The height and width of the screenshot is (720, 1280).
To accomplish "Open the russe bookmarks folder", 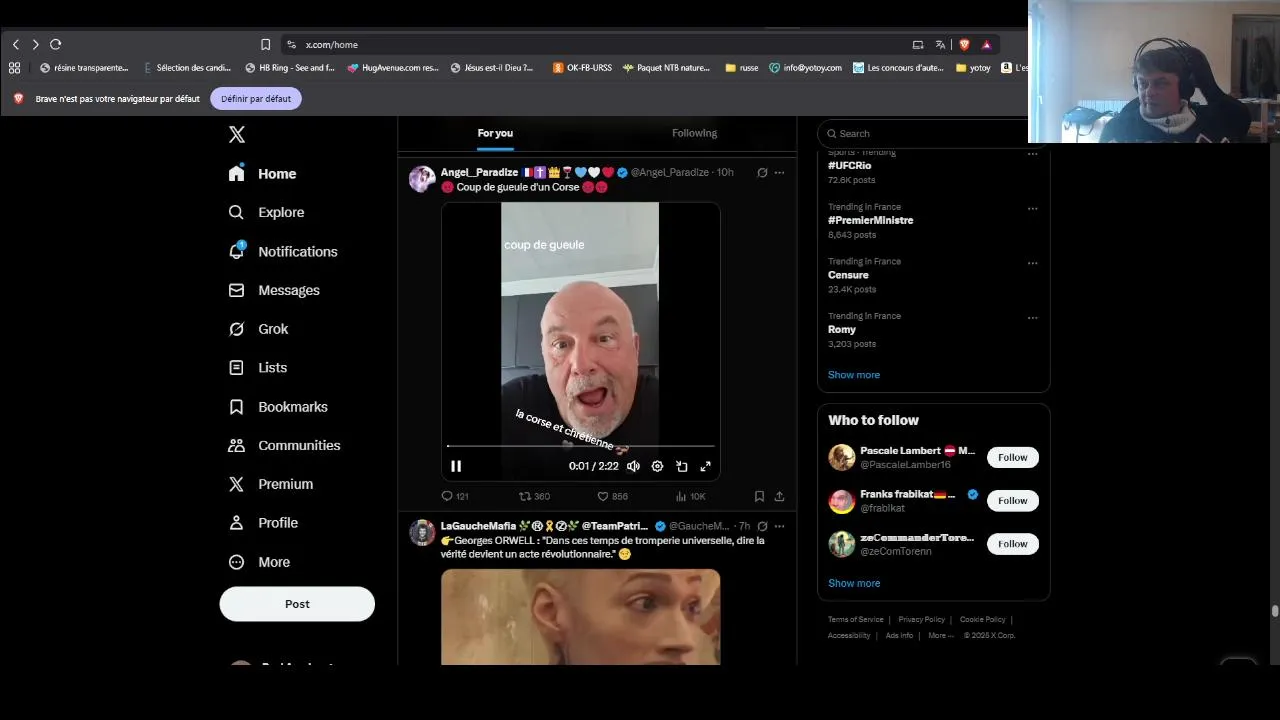I will 741,68.
